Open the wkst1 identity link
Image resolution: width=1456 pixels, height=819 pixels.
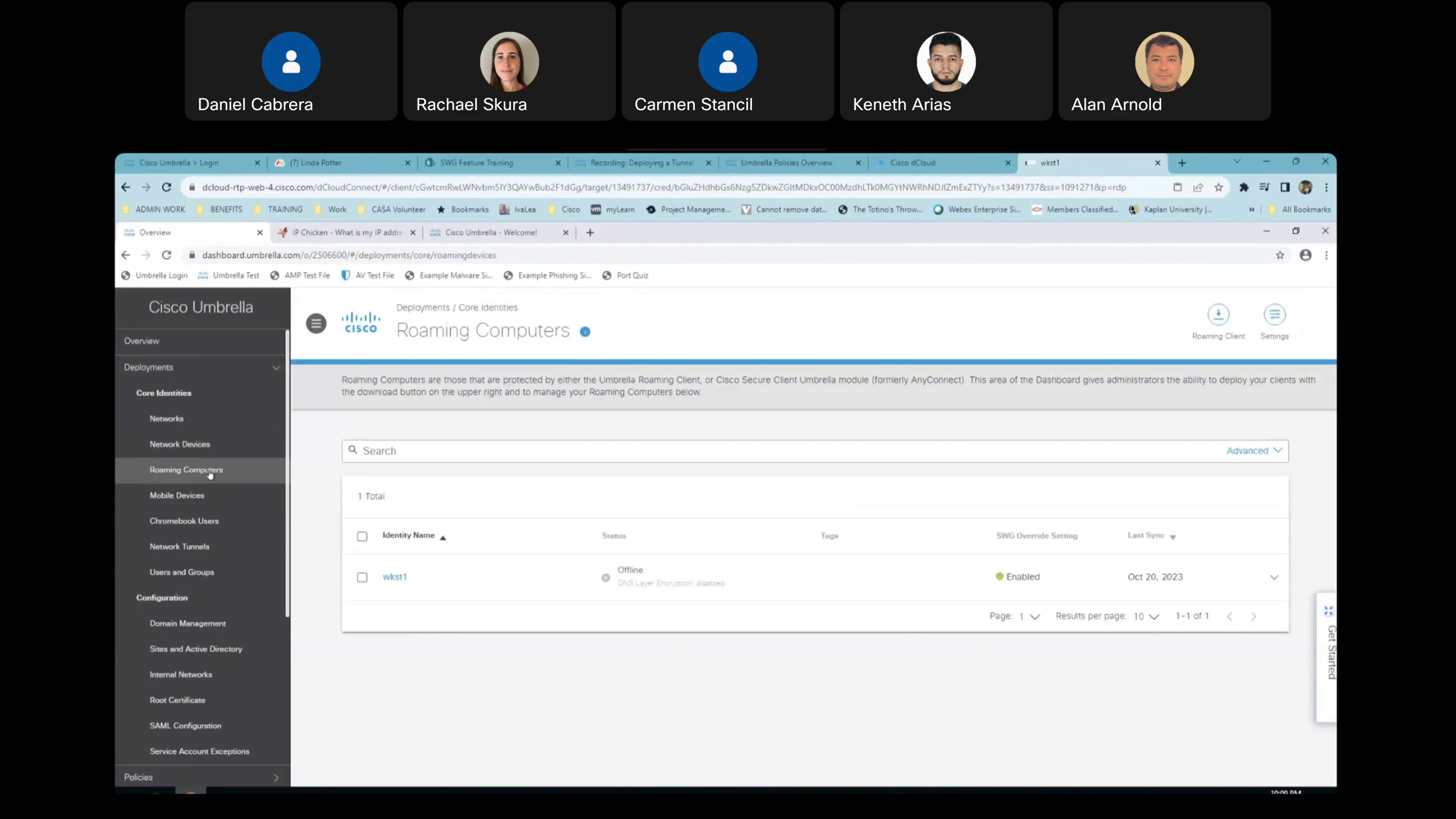tap(394, 576)
